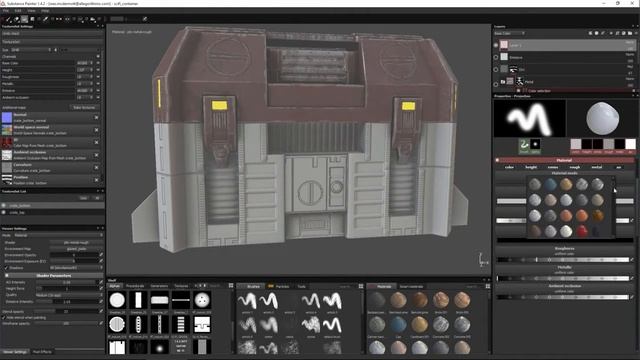Open the File menu
Screen dimensions: 640x360
coord(6,11)
